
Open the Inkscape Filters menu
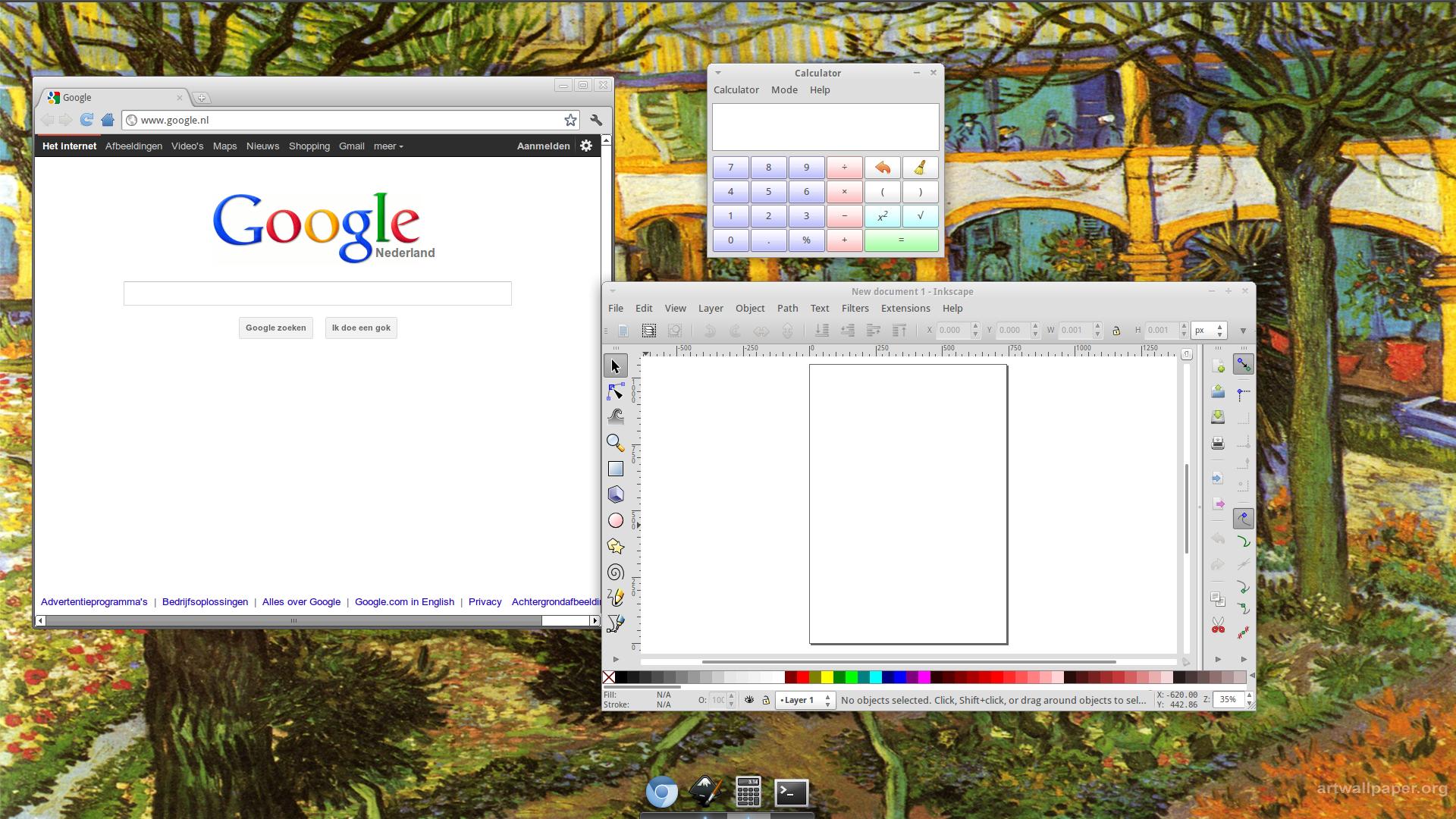point(855,308)
